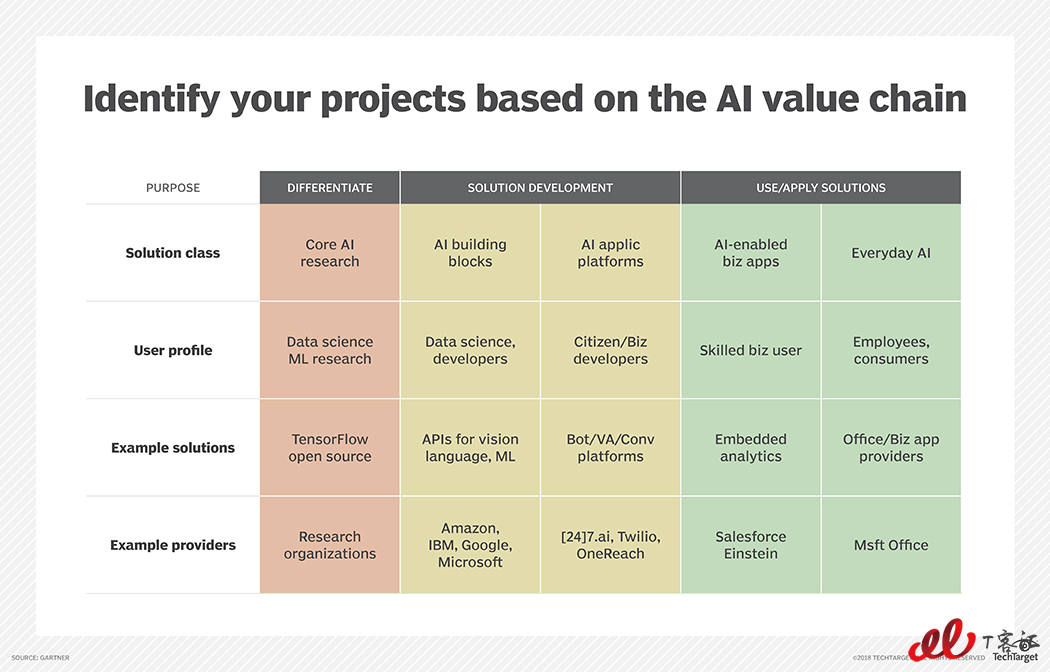Click the Msft Office cell

(891, 545)
